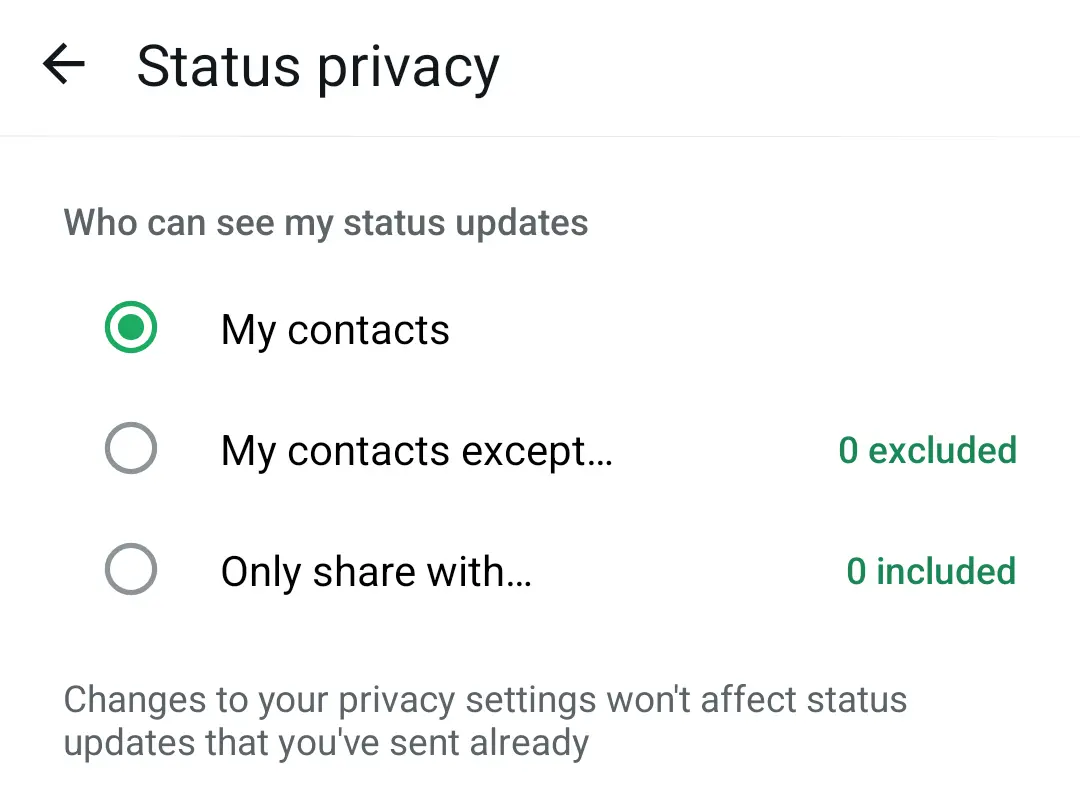Choose the My contacts except option
The height and width of the screenshot is (803, 1080).
tap(131, 449)
